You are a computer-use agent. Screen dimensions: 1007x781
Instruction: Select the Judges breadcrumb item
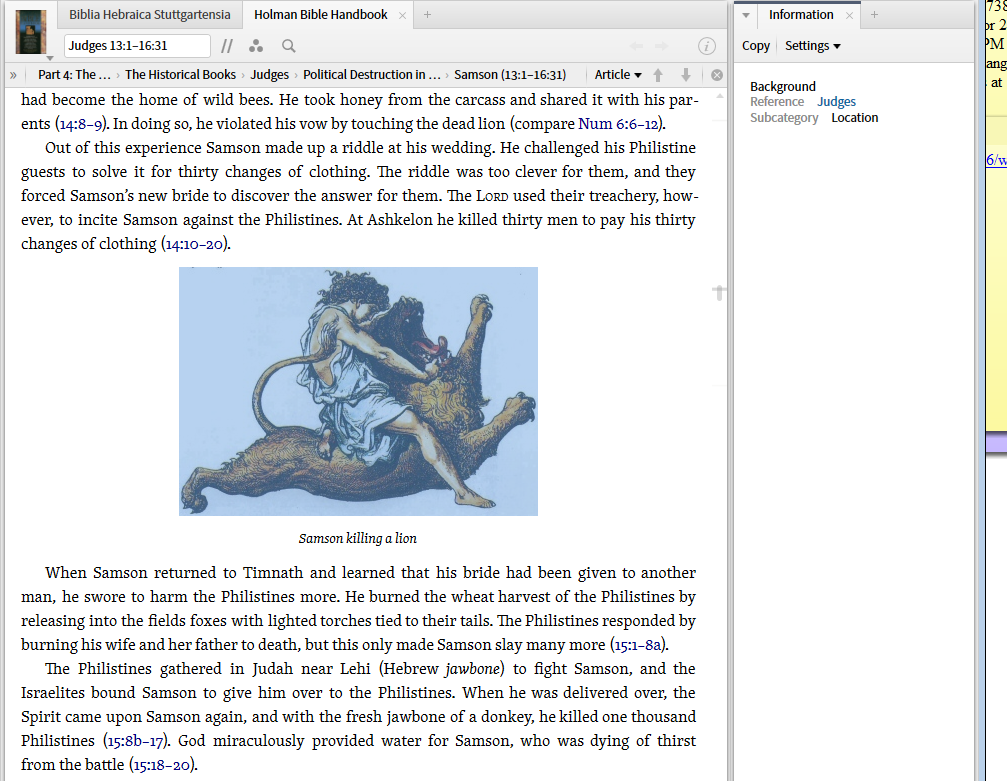270,75
